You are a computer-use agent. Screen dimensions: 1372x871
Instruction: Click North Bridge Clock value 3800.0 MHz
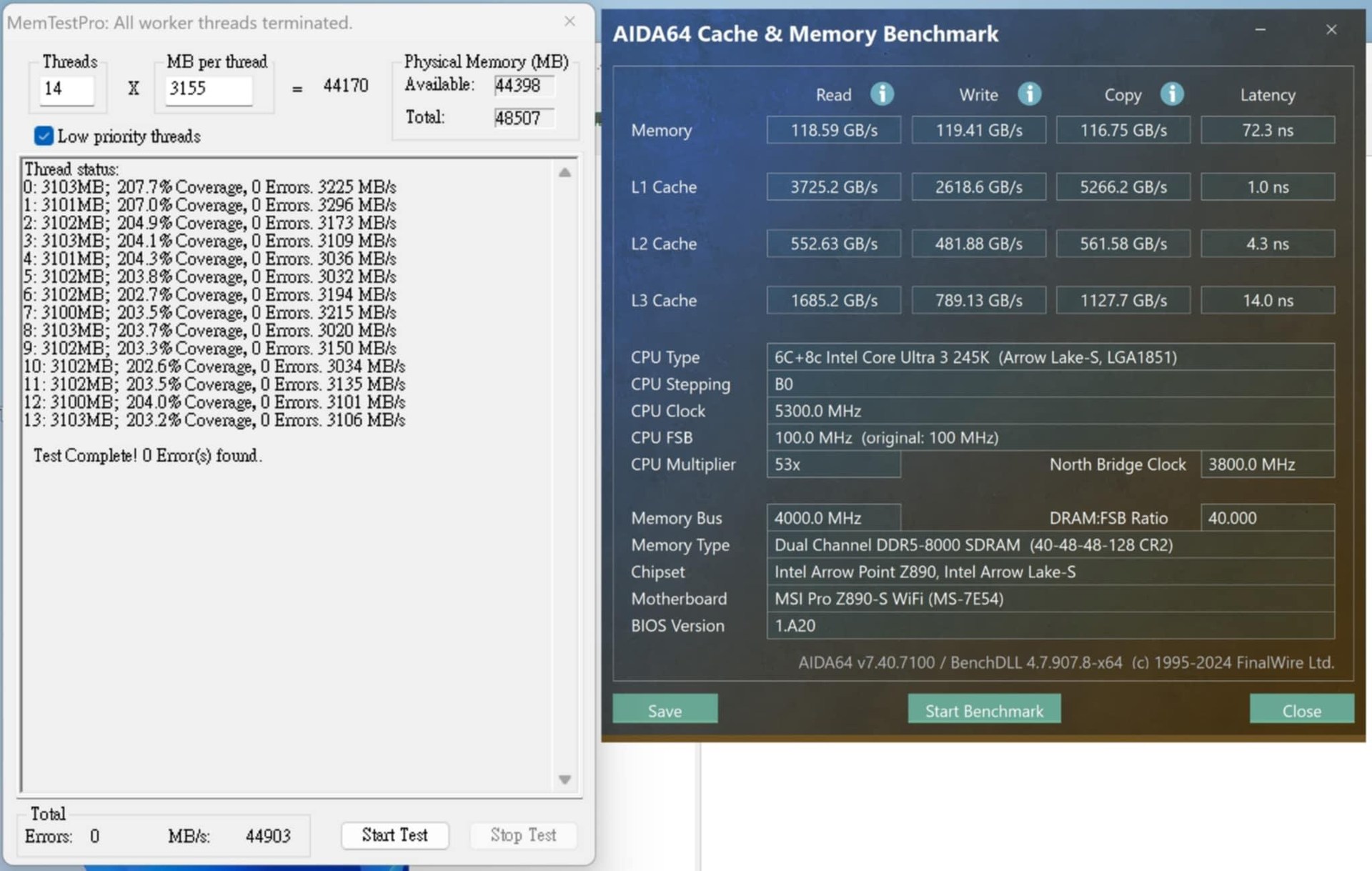click(x=1268, y=464)
